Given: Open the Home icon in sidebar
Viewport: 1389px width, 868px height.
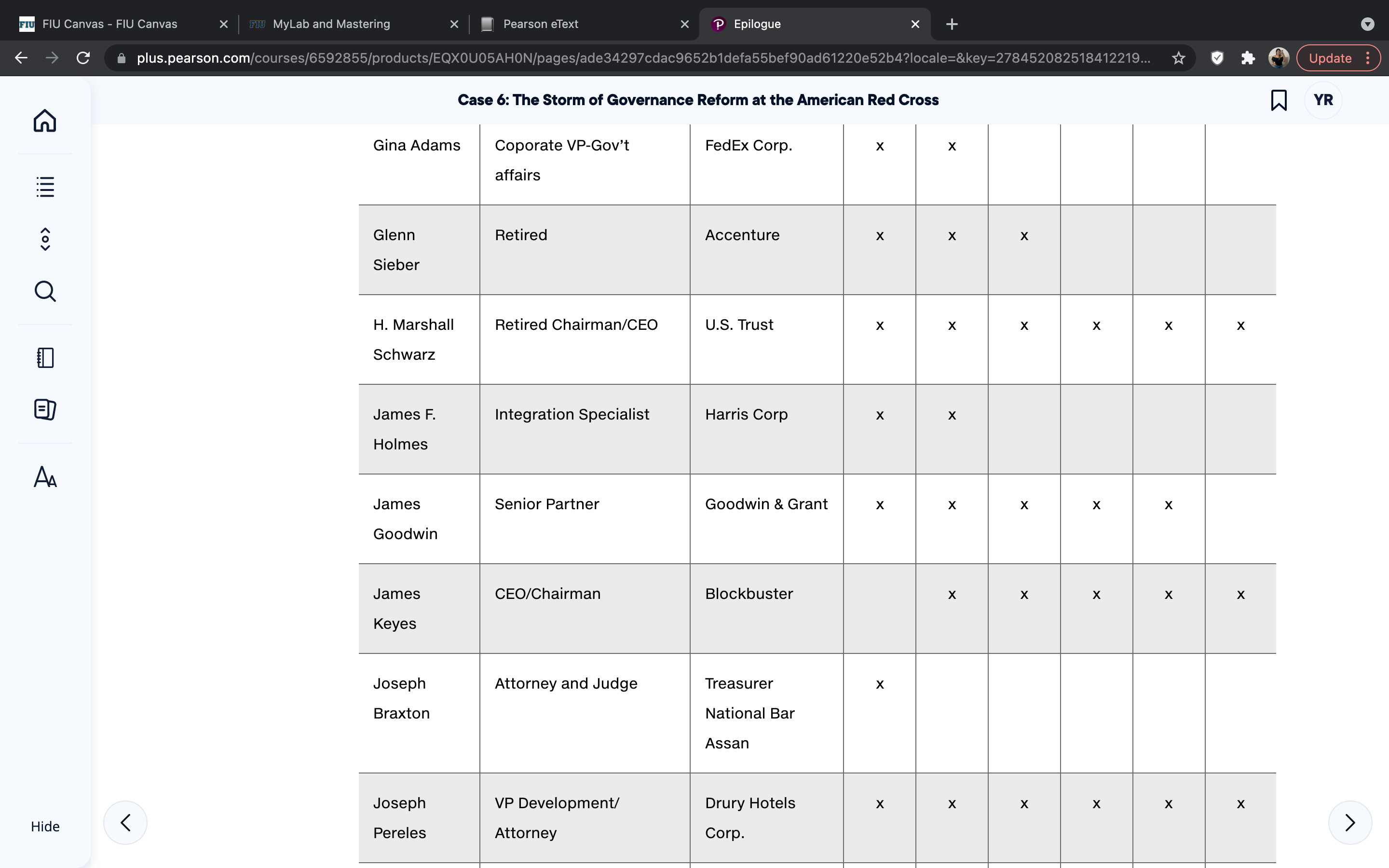Looking at the screenshot, I should point(45,121).
